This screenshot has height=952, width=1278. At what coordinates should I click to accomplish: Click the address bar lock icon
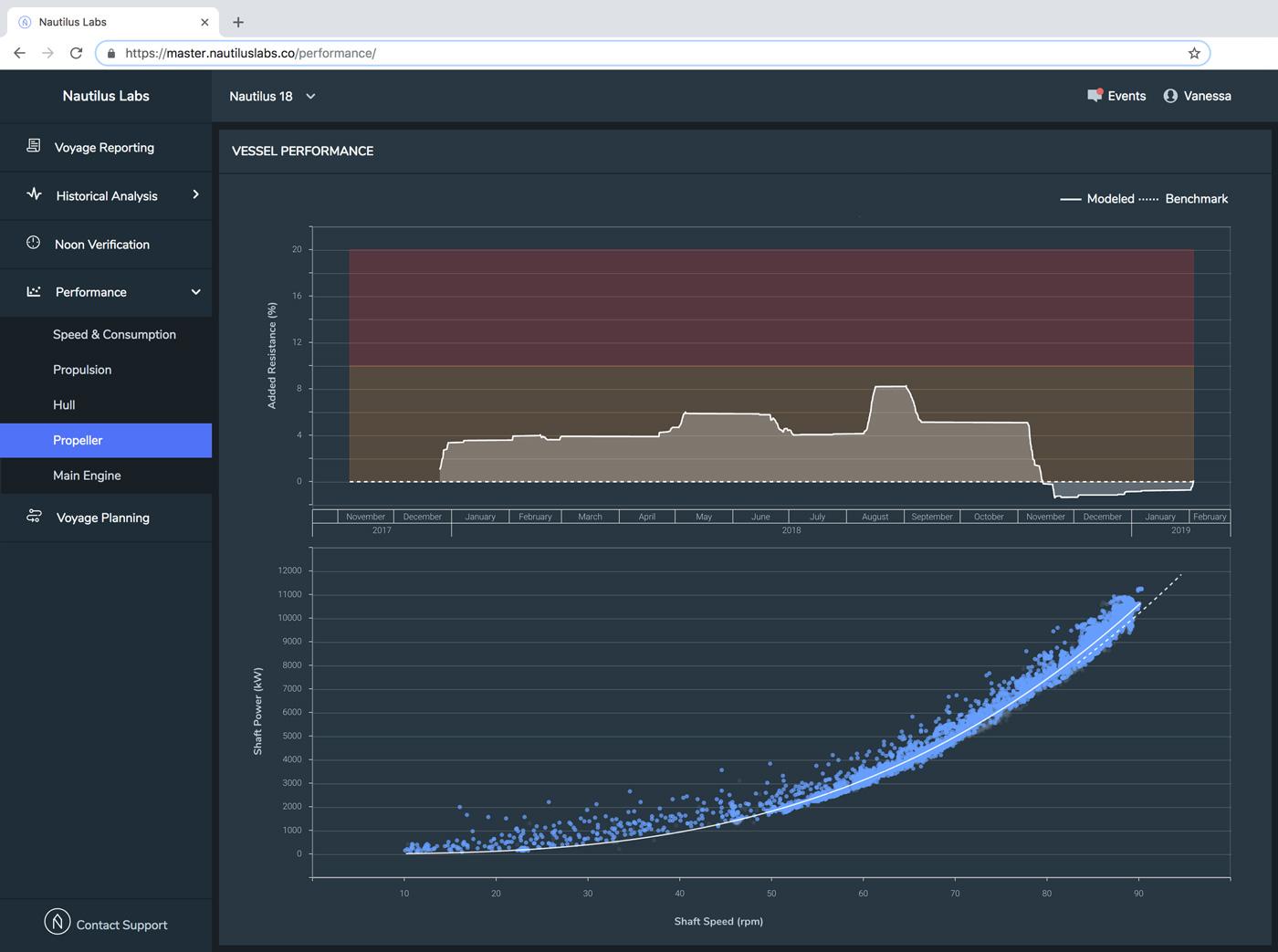(111, 53)
